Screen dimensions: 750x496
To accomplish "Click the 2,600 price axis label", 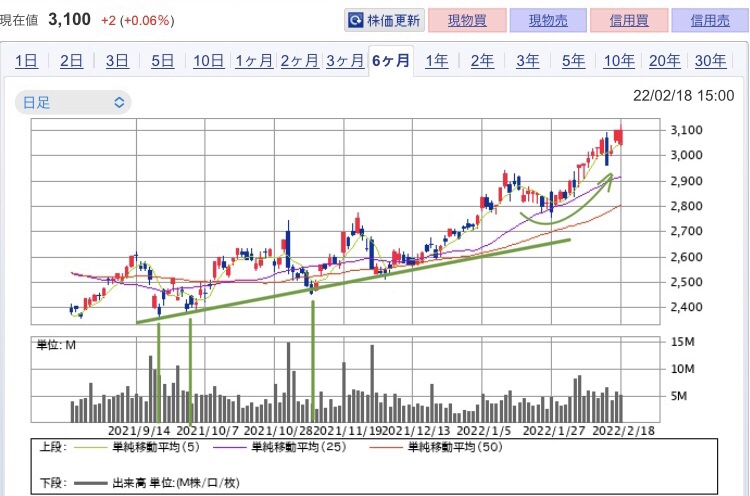I will (686, 257).
